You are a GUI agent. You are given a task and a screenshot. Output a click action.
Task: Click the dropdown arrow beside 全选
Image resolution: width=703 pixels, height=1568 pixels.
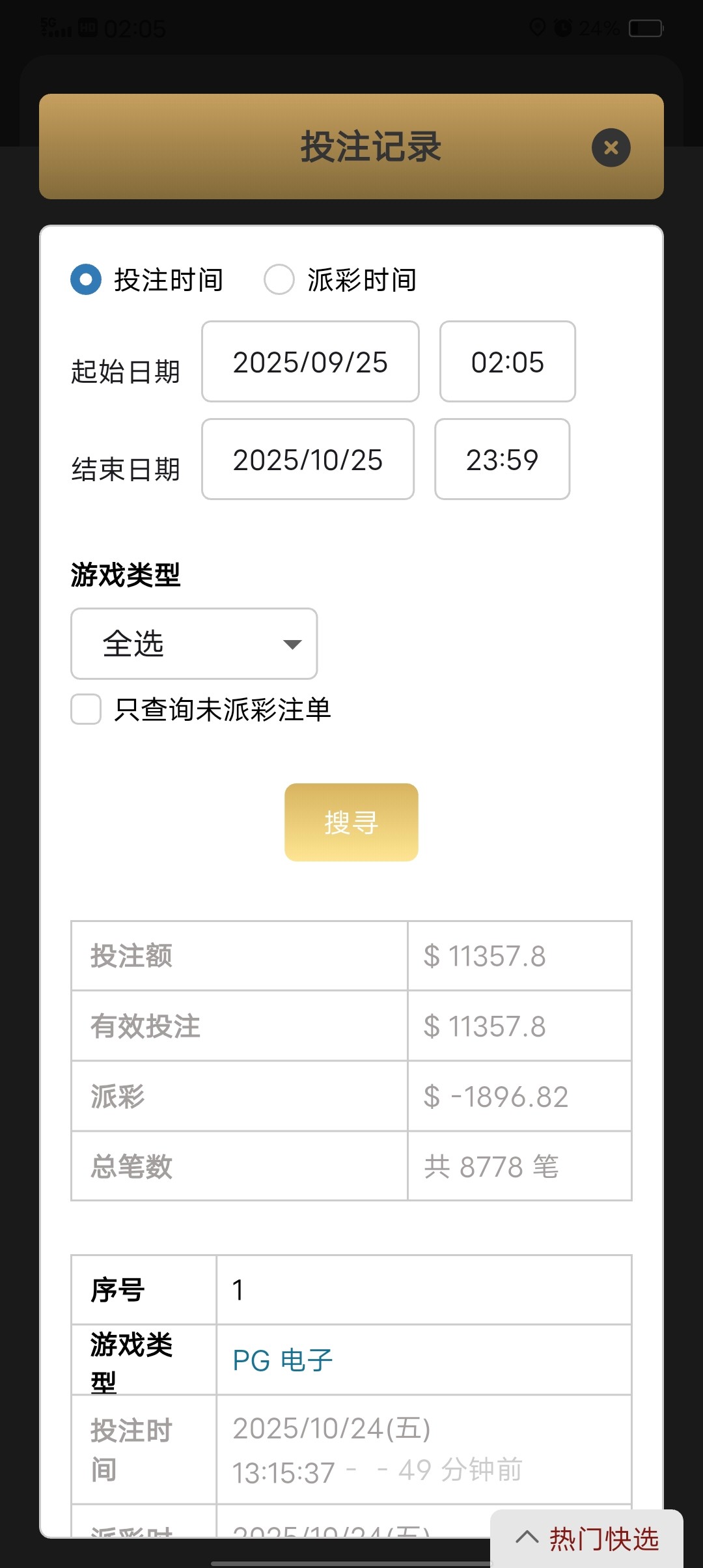[x=292, y=645]
